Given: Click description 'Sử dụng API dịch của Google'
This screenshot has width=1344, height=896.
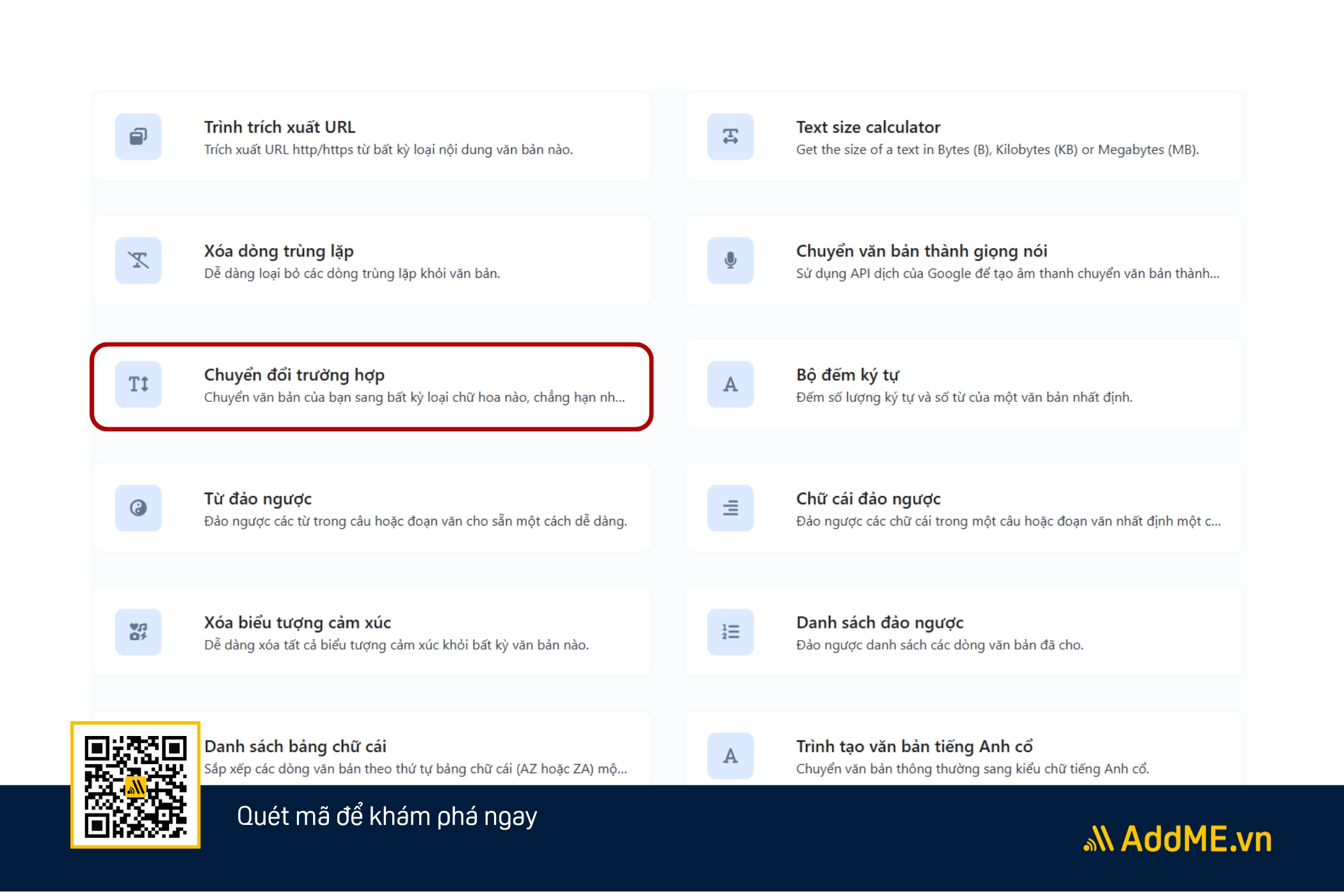Looking at the screenshot, I should 1008,274.
